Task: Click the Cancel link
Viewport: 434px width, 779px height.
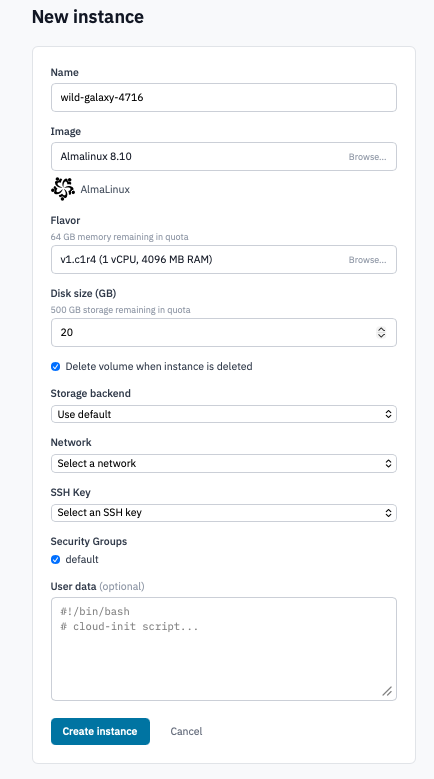Action: coord(186,731)
